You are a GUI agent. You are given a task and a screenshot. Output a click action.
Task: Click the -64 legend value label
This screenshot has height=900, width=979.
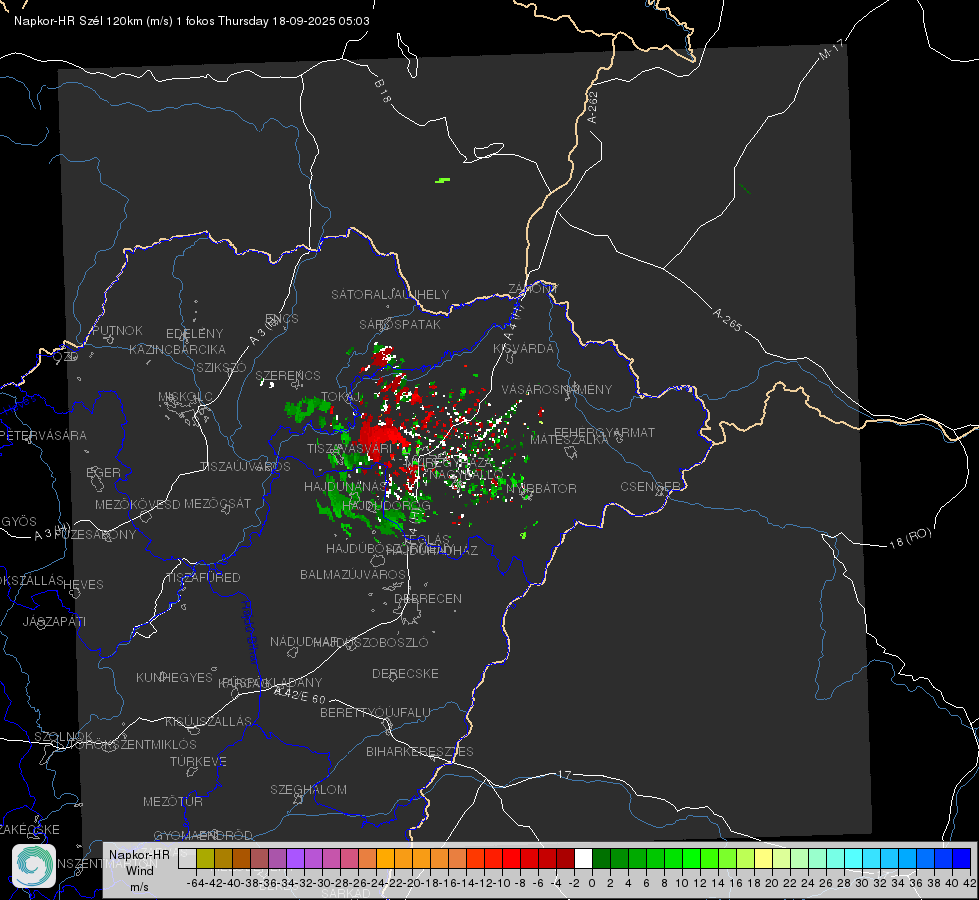(195, 883)
